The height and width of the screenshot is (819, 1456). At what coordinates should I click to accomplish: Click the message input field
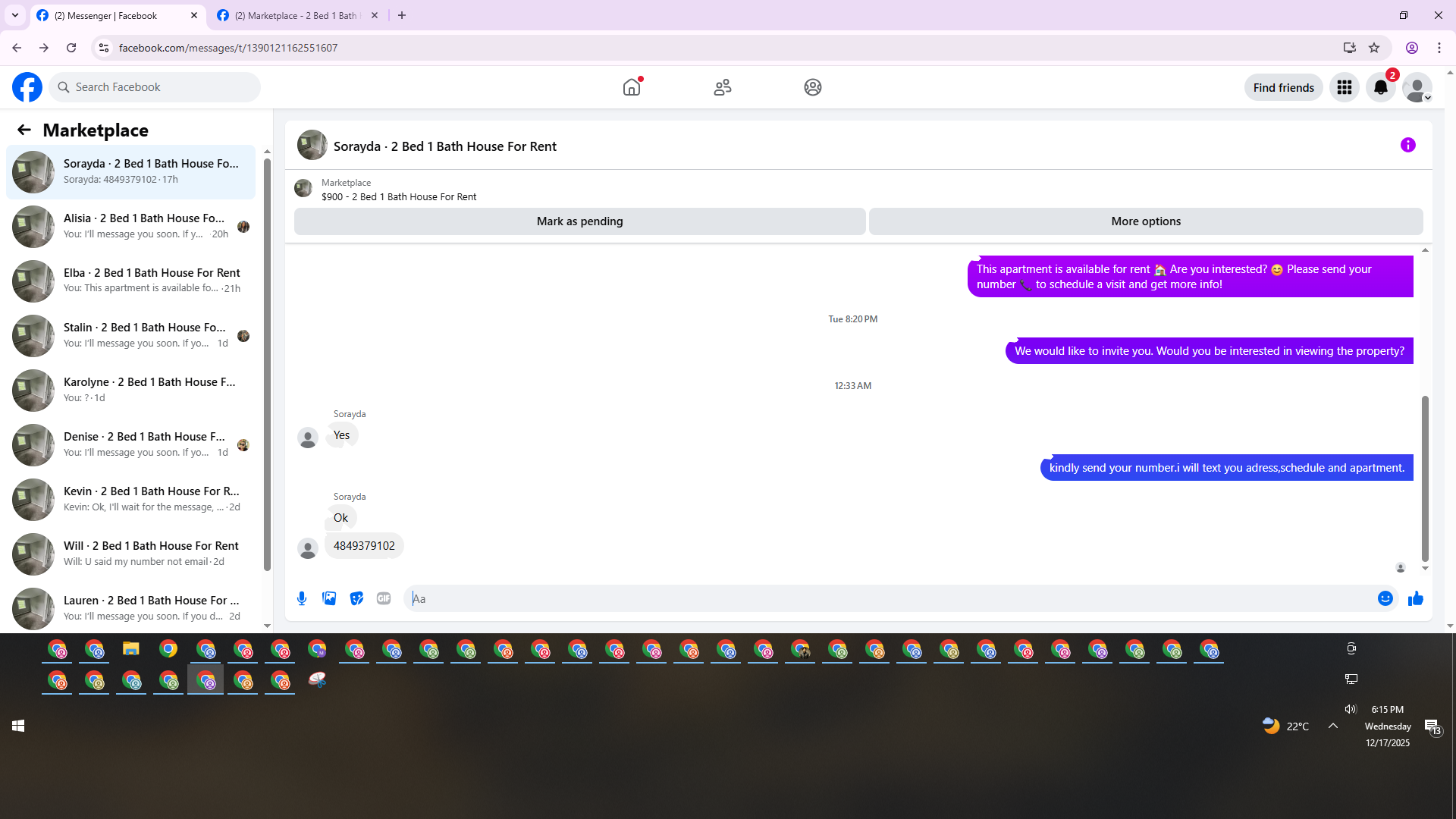[887, 598]
